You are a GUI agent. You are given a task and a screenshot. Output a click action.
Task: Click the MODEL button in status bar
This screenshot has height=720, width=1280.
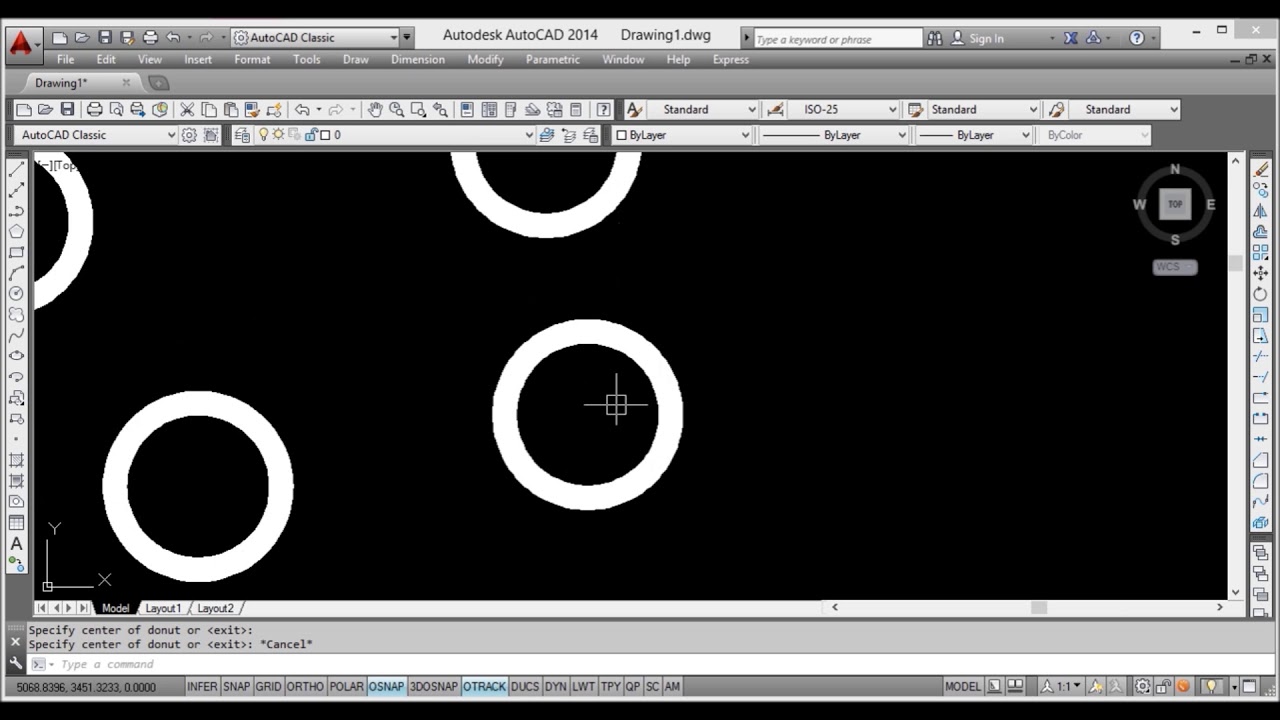coord(963,687)
